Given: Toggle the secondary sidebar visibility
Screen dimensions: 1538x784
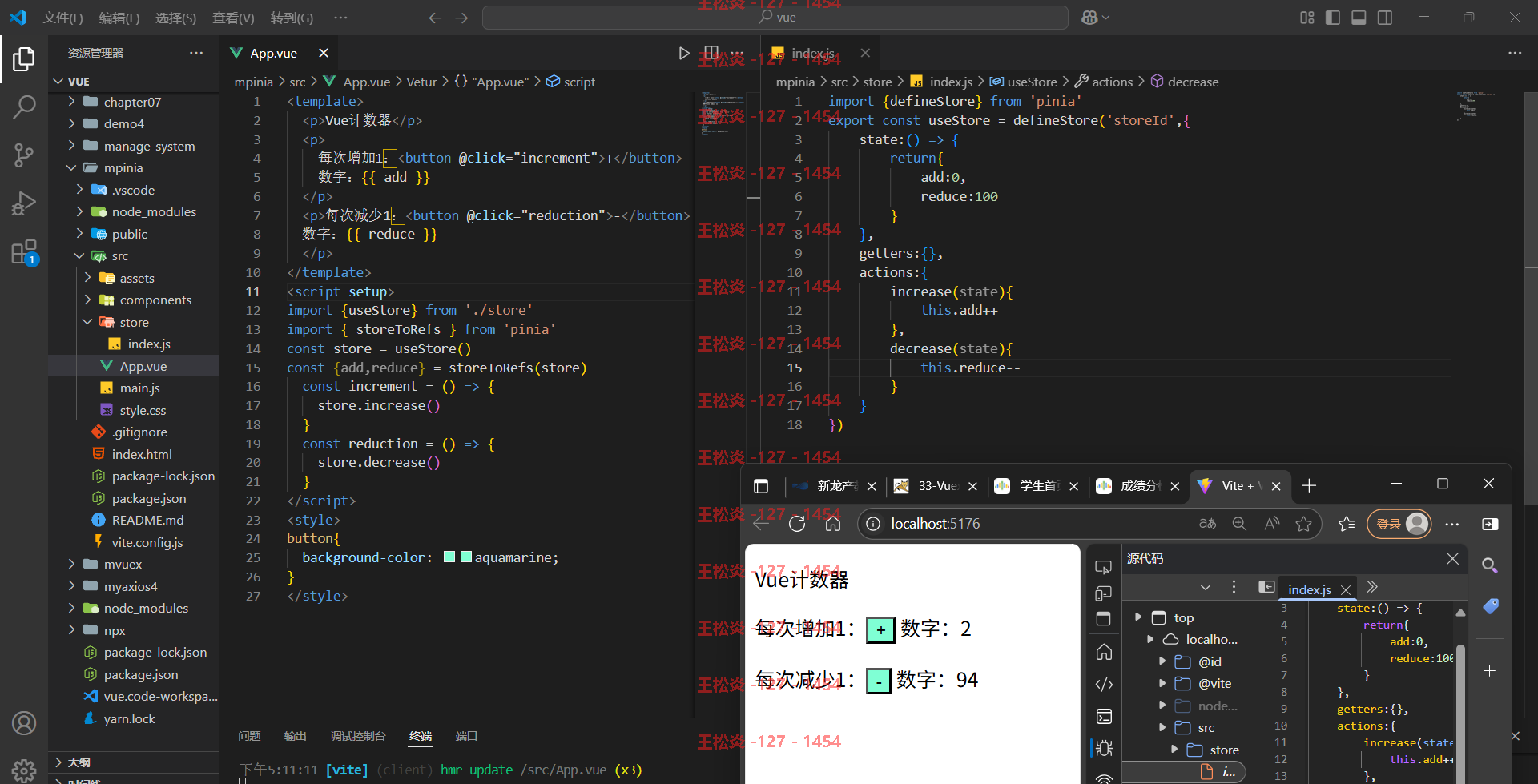Looking at the screenshot, I should click(x=1385, y=18).
